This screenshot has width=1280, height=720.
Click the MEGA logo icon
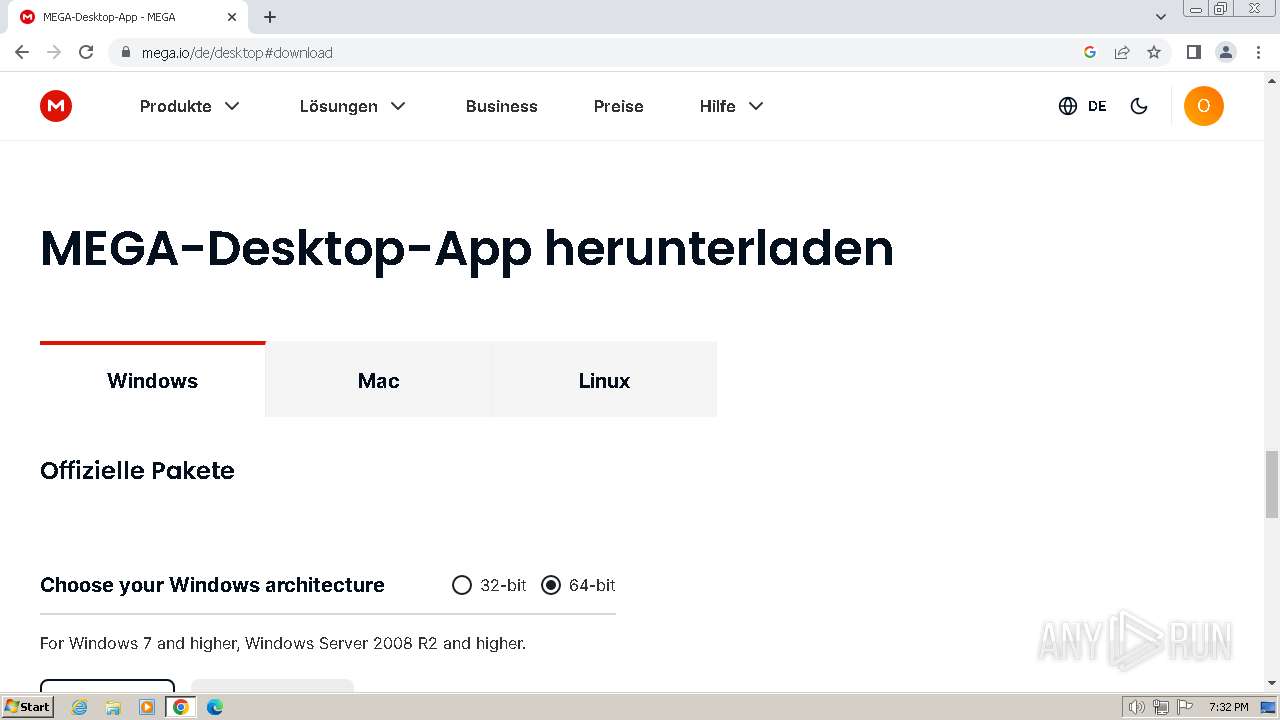(x=56, y=106)
